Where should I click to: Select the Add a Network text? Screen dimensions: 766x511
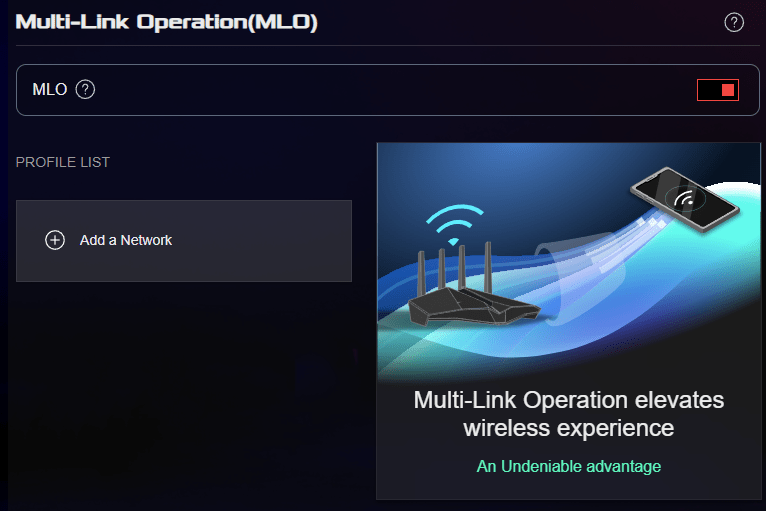point(126,240)
